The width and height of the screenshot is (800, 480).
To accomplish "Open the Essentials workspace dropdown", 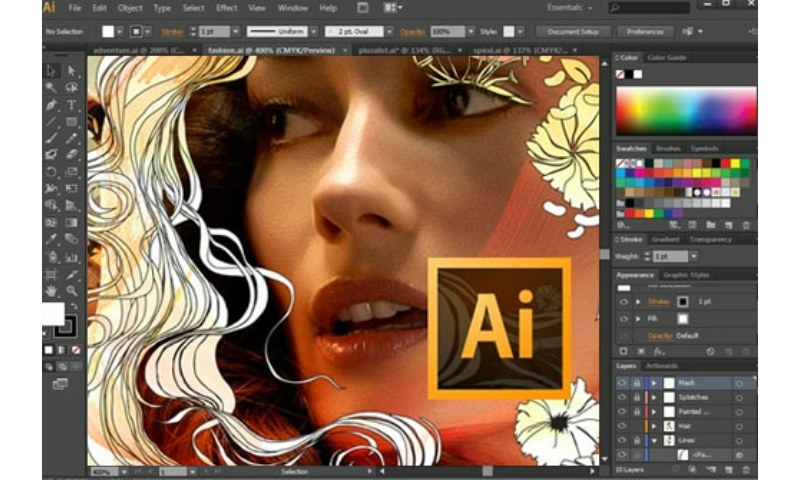I will point(569,8).
